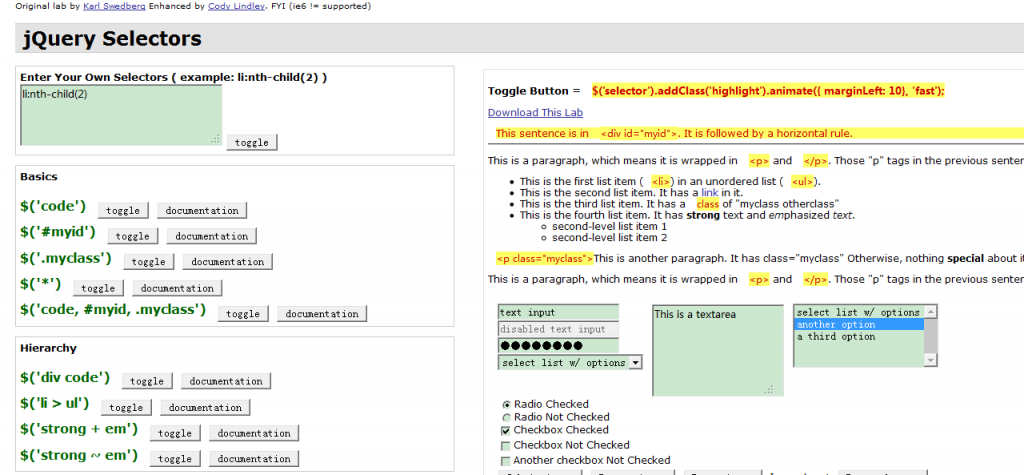1024x475 pixels.
Task: Click the red addClass highlight code line
Action: (769, 91)
